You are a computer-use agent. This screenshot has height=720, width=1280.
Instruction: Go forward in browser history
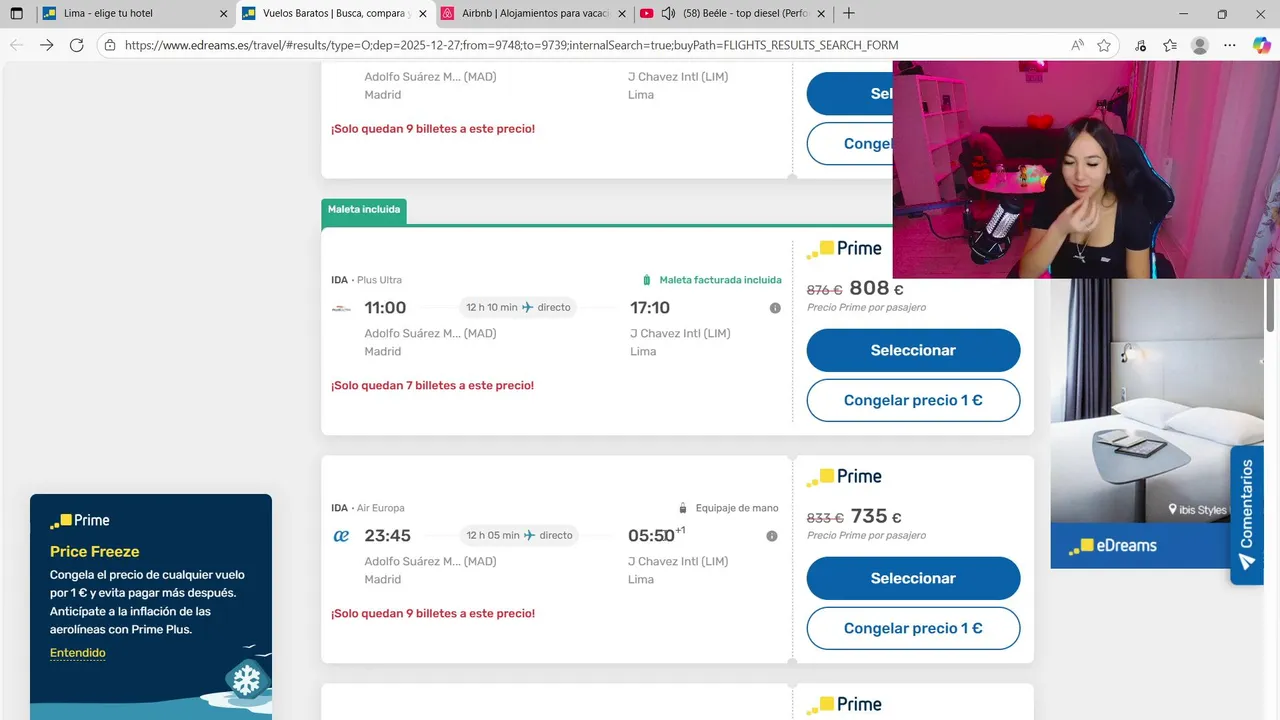point(46,45)
